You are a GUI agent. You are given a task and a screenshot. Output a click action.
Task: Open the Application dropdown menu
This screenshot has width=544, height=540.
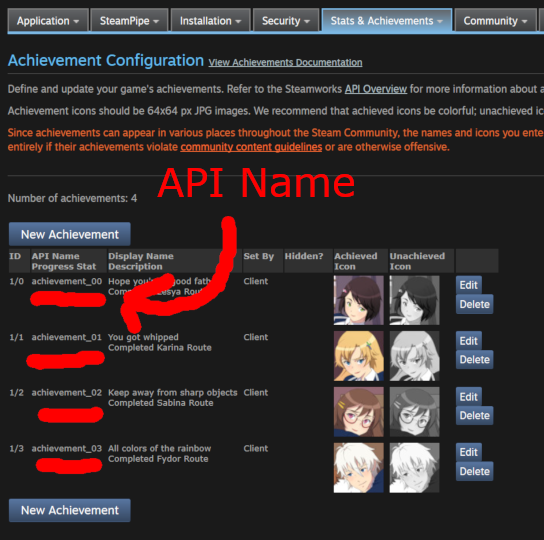pos(48,21)
